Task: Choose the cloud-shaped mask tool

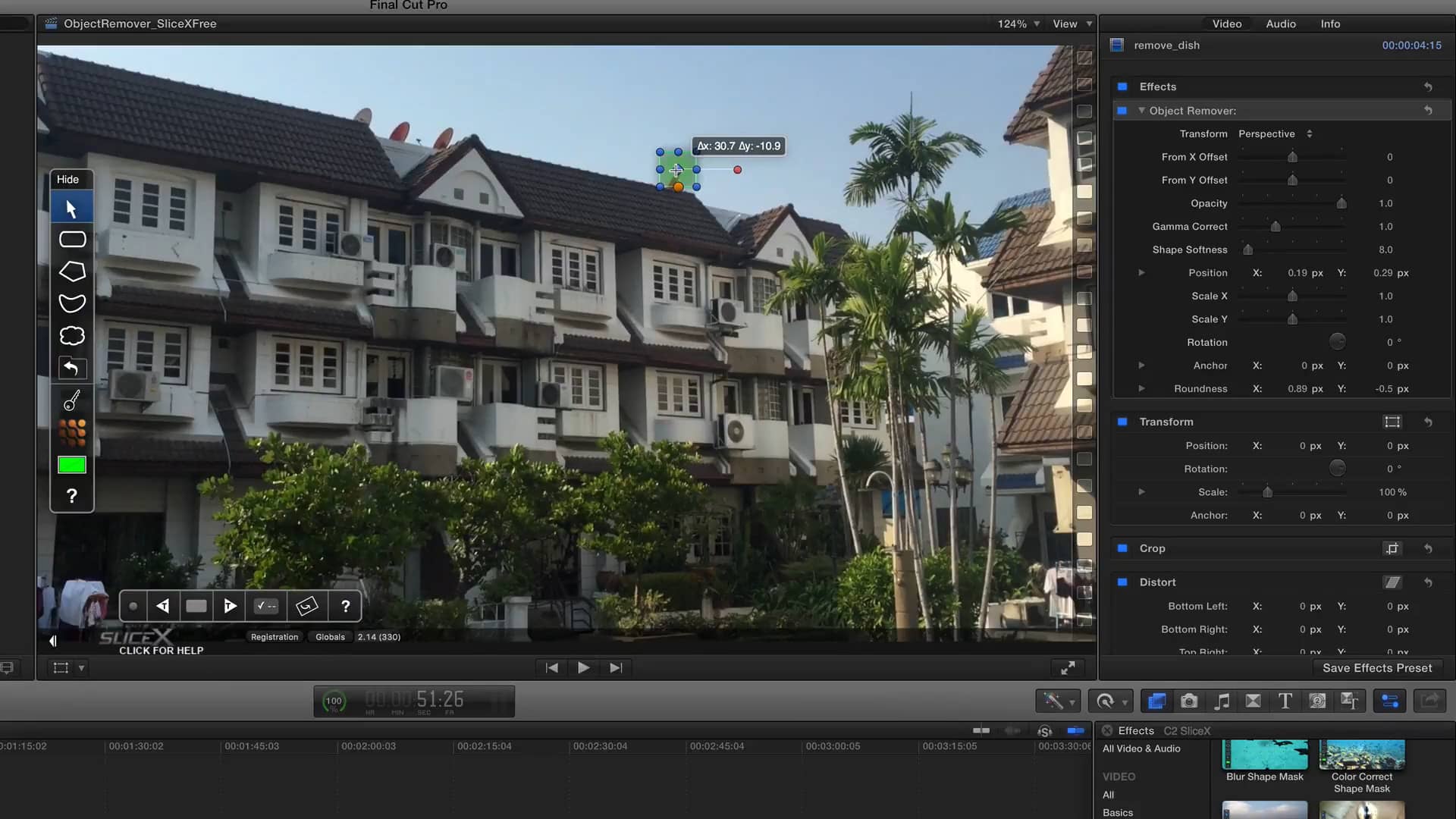Action: [x=71, y=335]
